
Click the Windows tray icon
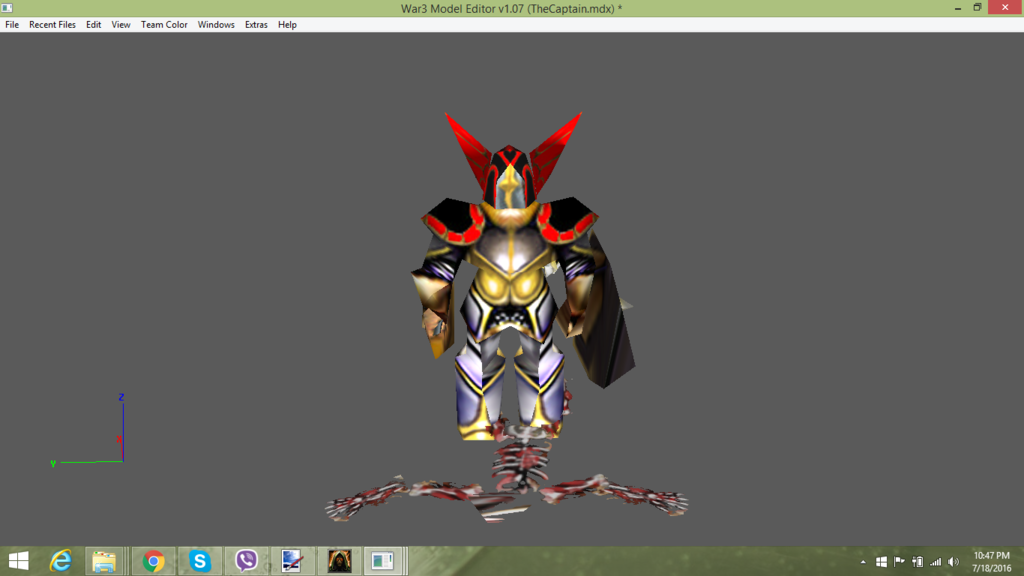[x=881, y=562]
